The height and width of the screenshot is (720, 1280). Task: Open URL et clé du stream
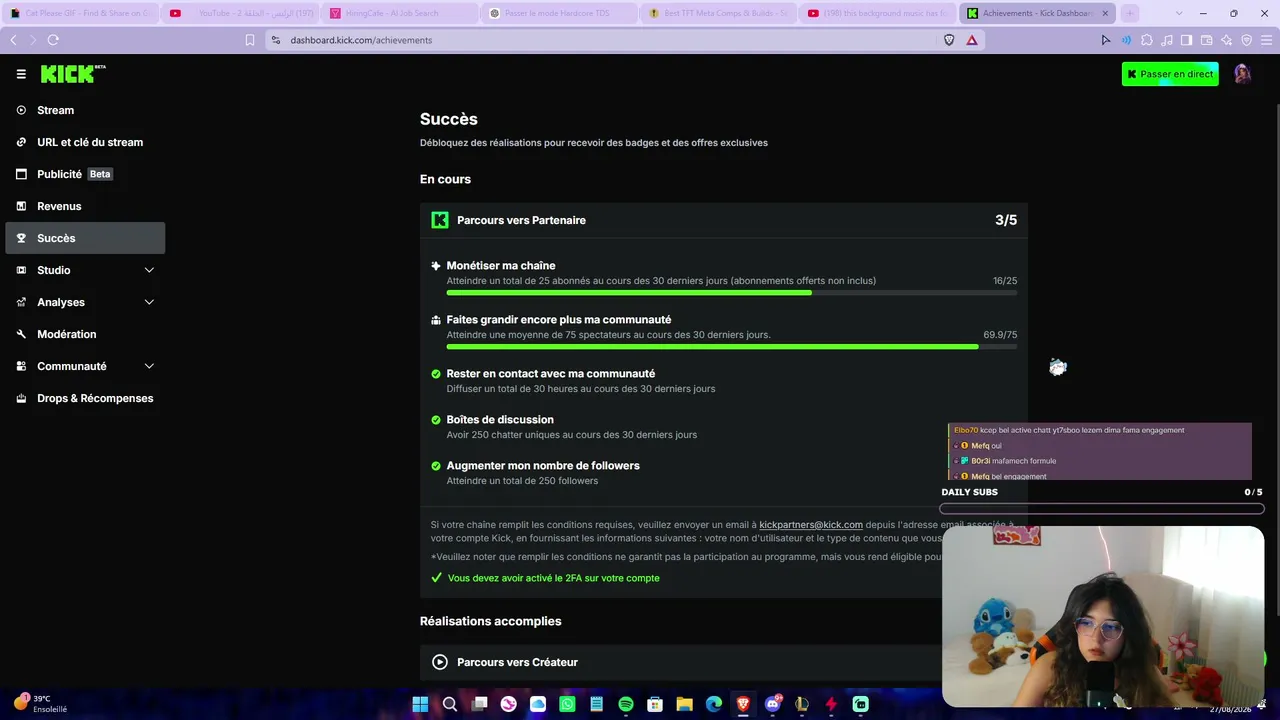[x=86, y=142]
